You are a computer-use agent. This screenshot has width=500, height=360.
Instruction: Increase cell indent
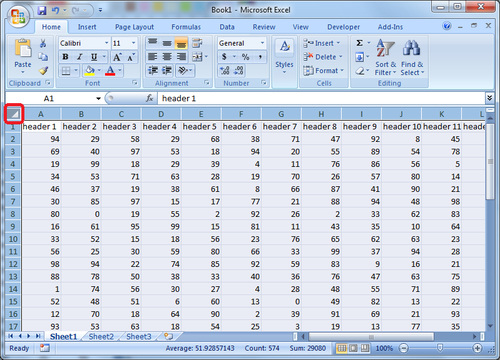(167, 70)
